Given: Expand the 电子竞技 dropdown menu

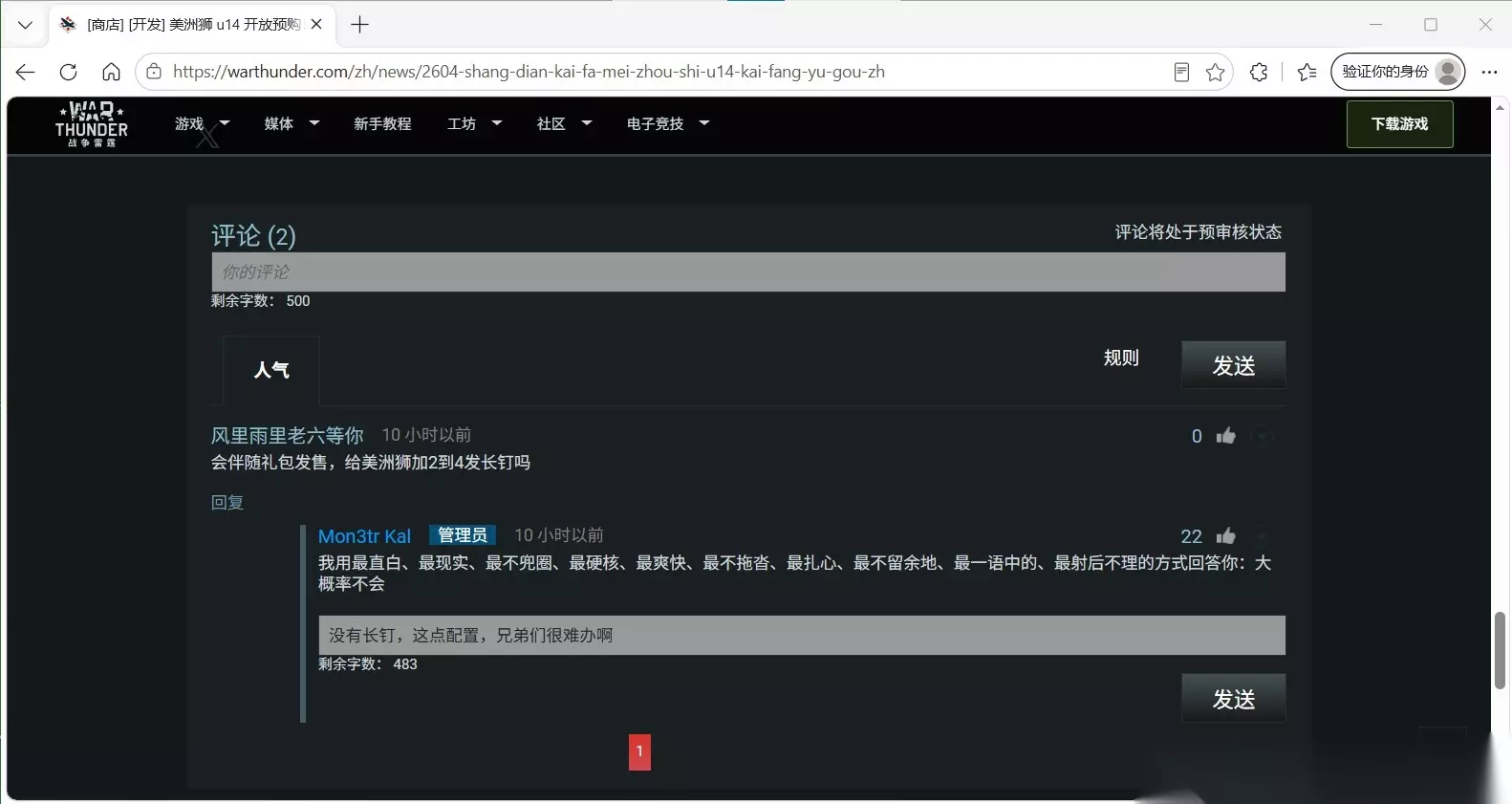Looking at the screenshot, I should pyautogui.click(x=668, y=123).
